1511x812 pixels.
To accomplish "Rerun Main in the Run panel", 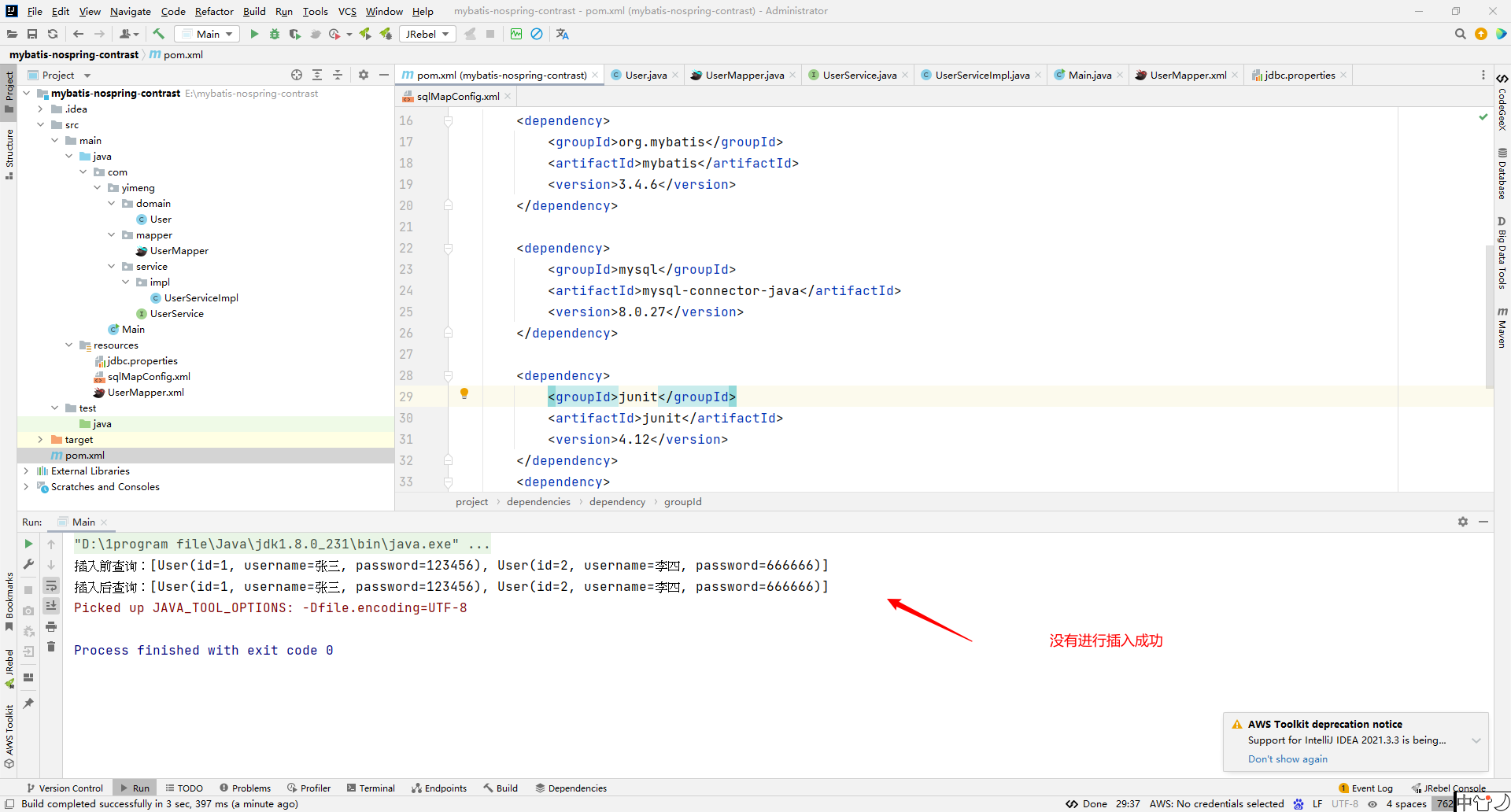I will (28, 544).
